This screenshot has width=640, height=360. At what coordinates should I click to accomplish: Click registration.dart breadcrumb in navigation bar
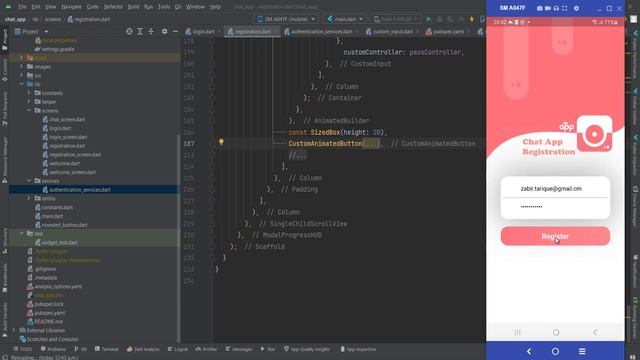pos(89,19)
